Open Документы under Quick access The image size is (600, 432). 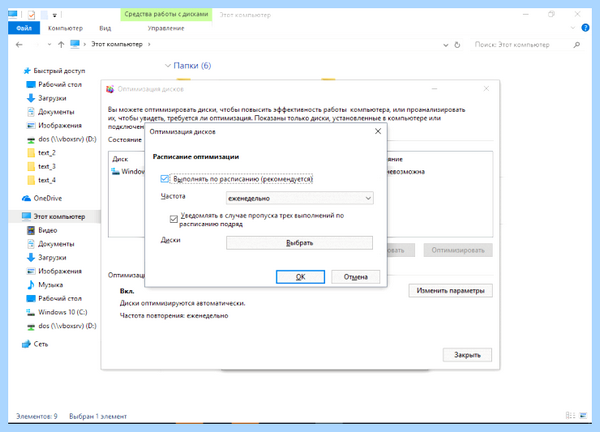(56, 112)
